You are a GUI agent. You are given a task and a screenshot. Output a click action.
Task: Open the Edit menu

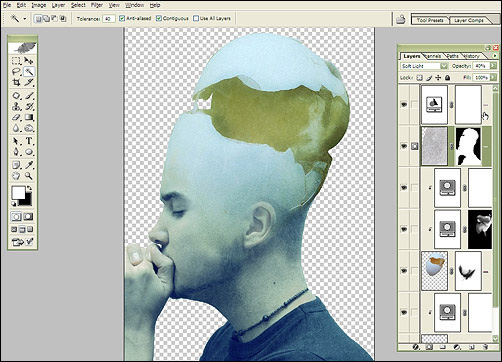point(21,5)
